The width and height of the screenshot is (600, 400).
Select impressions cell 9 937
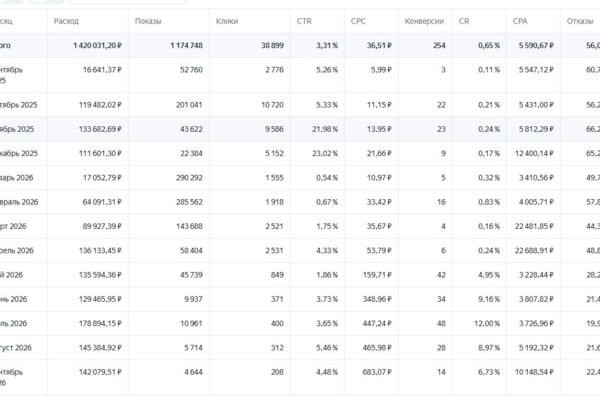[x=193, y=299]
